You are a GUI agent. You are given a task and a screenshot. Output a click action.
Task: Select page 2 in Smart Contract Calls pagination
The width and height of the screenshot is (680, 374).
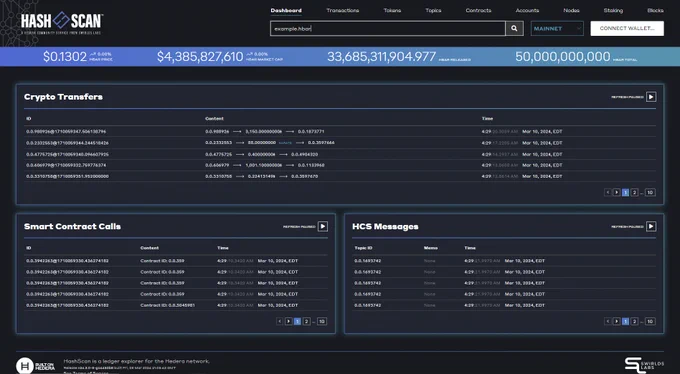click(x=306, y=322)
